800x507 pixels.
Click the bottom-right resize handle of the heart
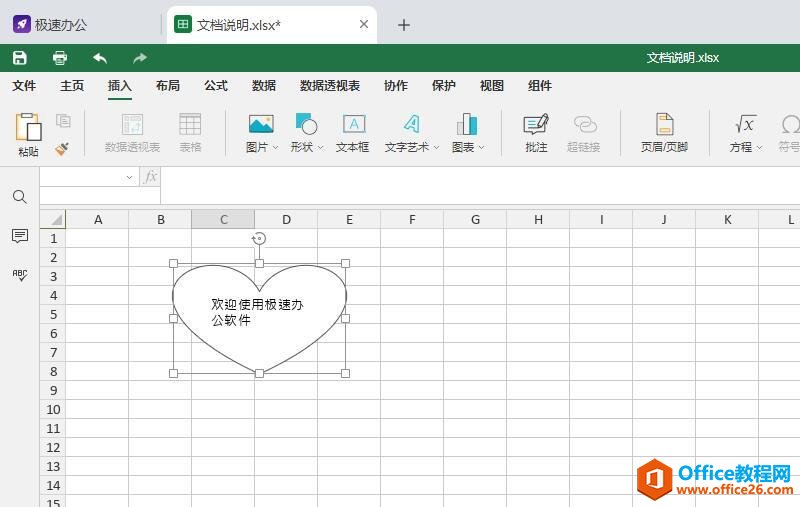tap(345, 373)
